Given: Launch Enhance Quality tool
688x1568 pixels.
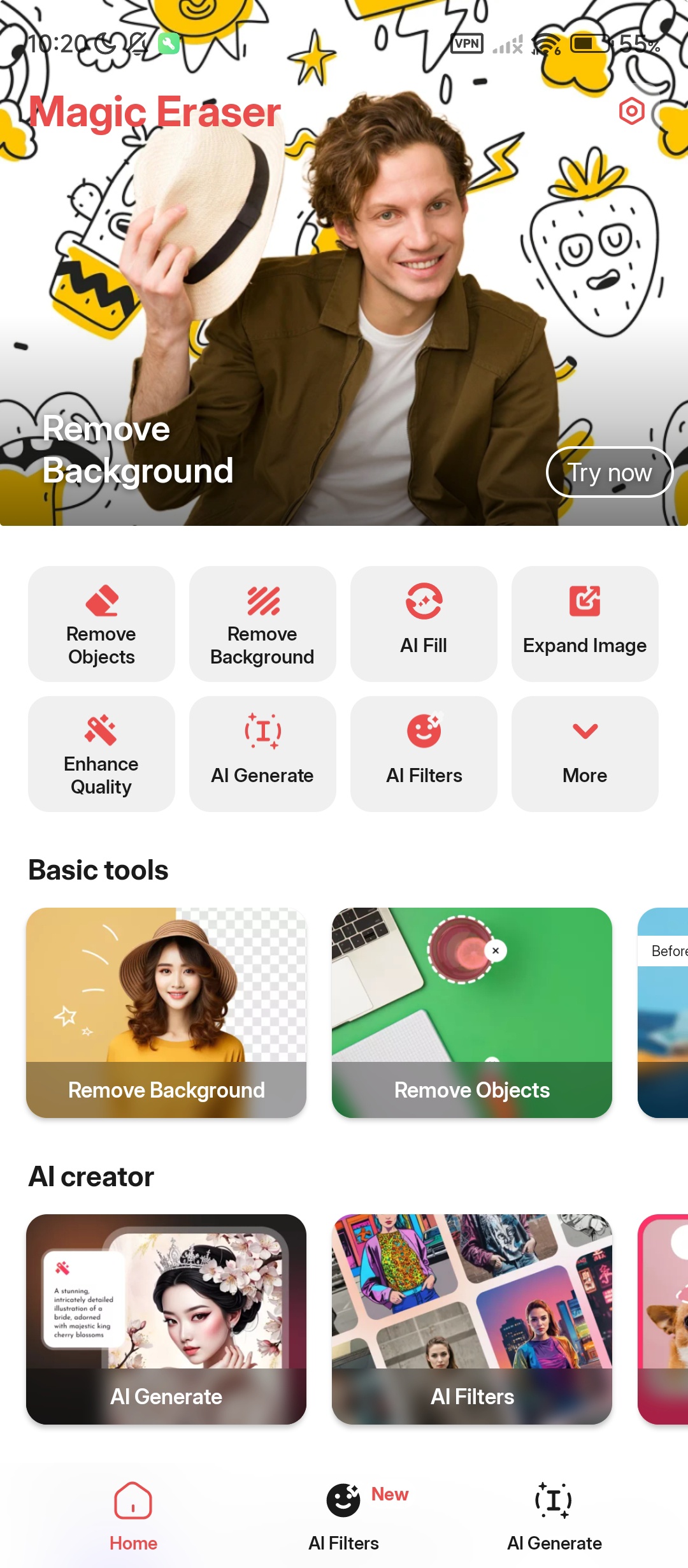Looking at the screenshot, I should pos(101,754).
